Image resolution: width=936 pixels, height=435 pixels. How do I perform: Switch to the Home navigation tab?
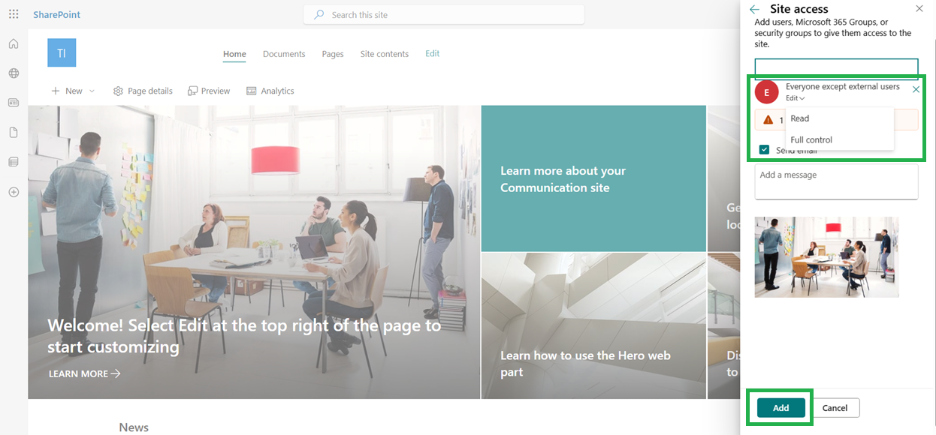click(235, 54)
